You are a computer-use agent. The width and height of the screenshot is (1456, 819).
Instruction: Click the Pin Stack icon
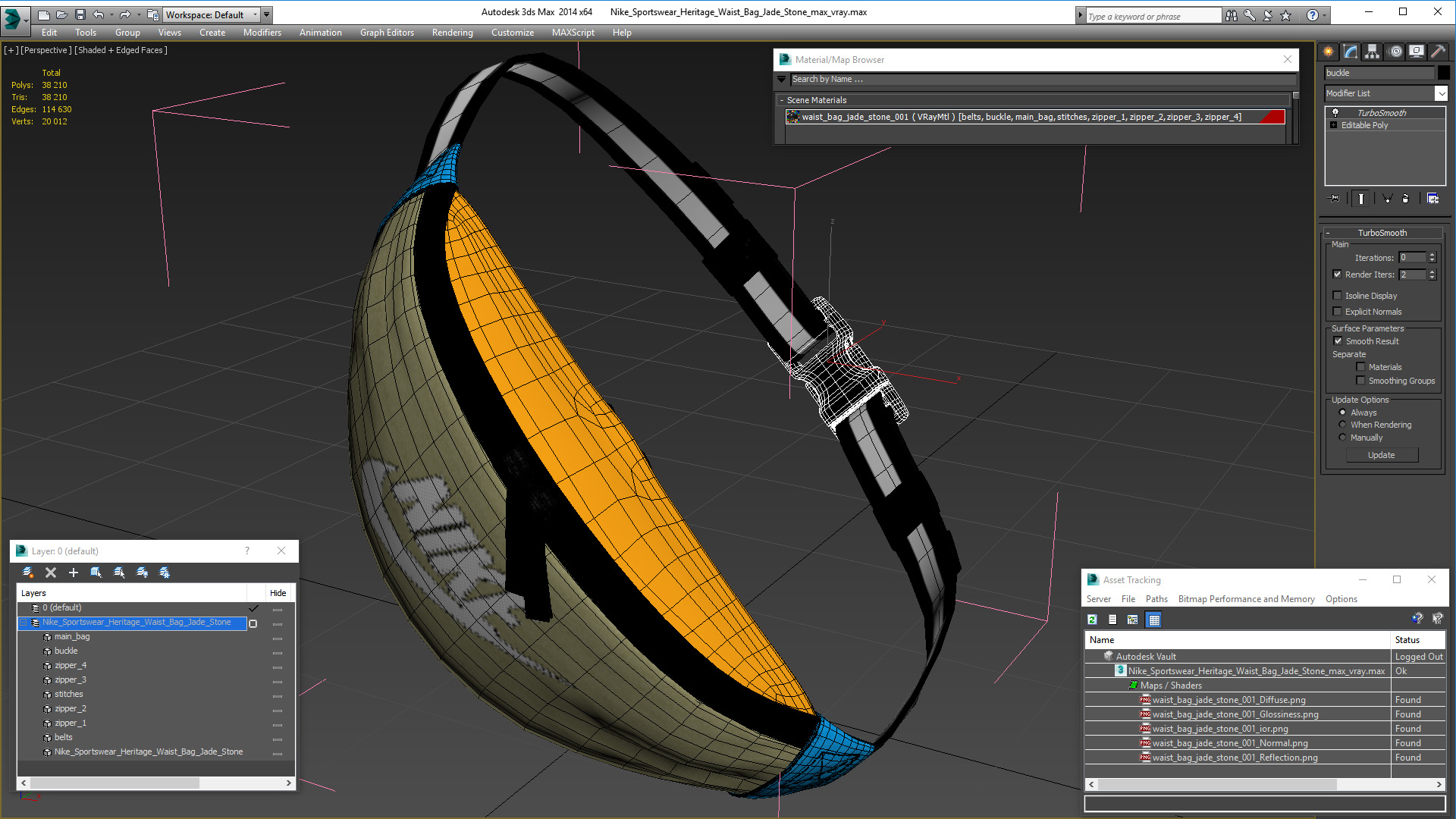pyautogui.click(x=1335, y=199)
